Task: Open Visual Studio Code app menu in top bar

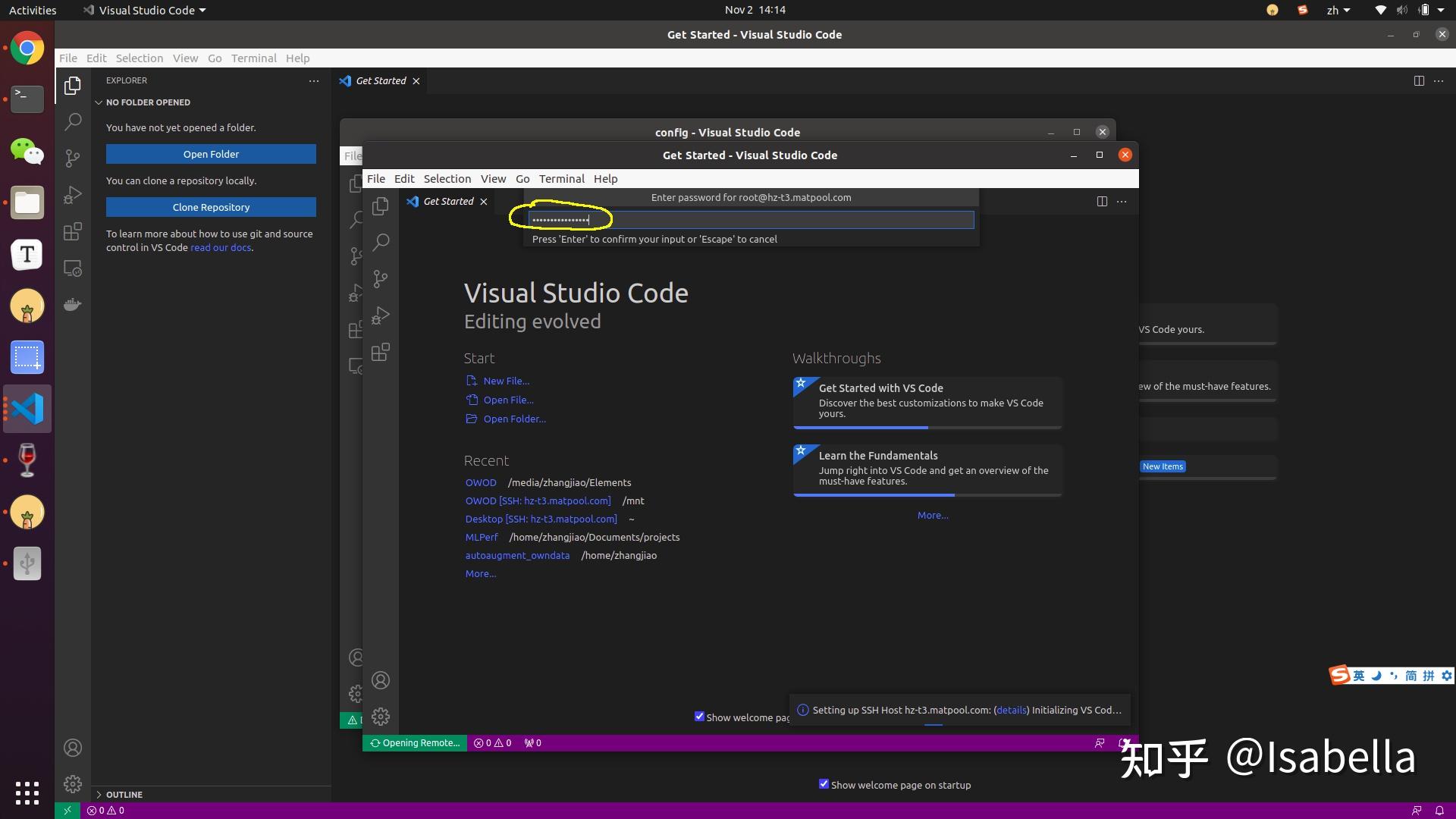Action: pyautogui.click(x=144, y=10)
